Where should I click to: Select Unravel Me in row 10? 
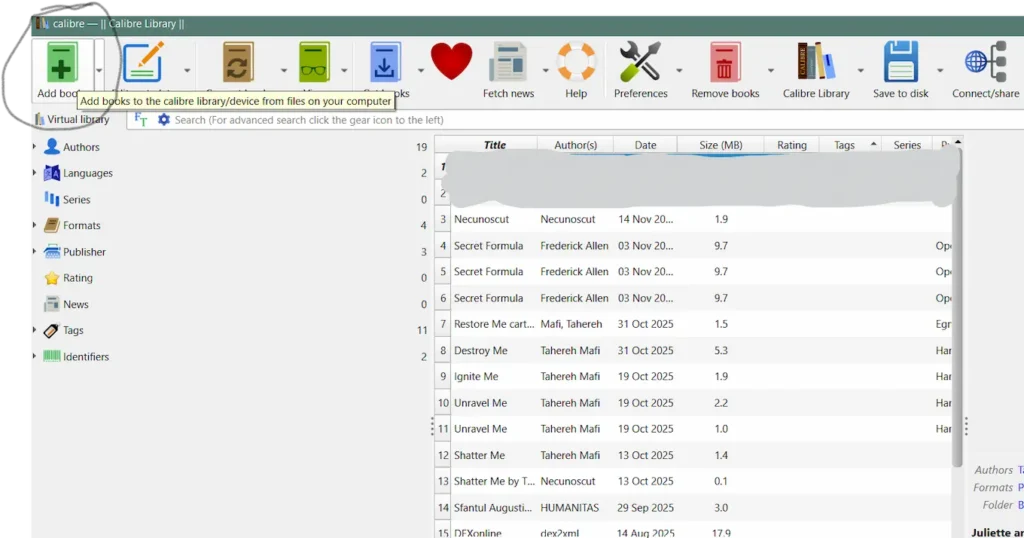480,403
